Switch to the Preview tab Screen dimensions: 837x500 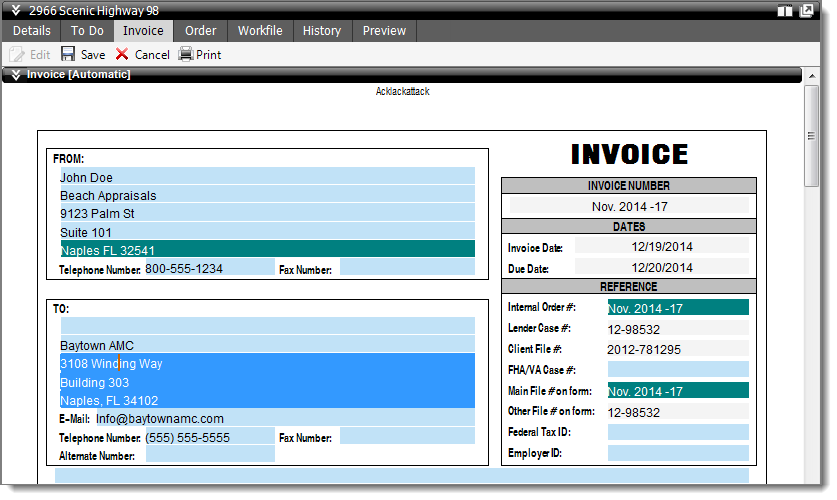384,31
